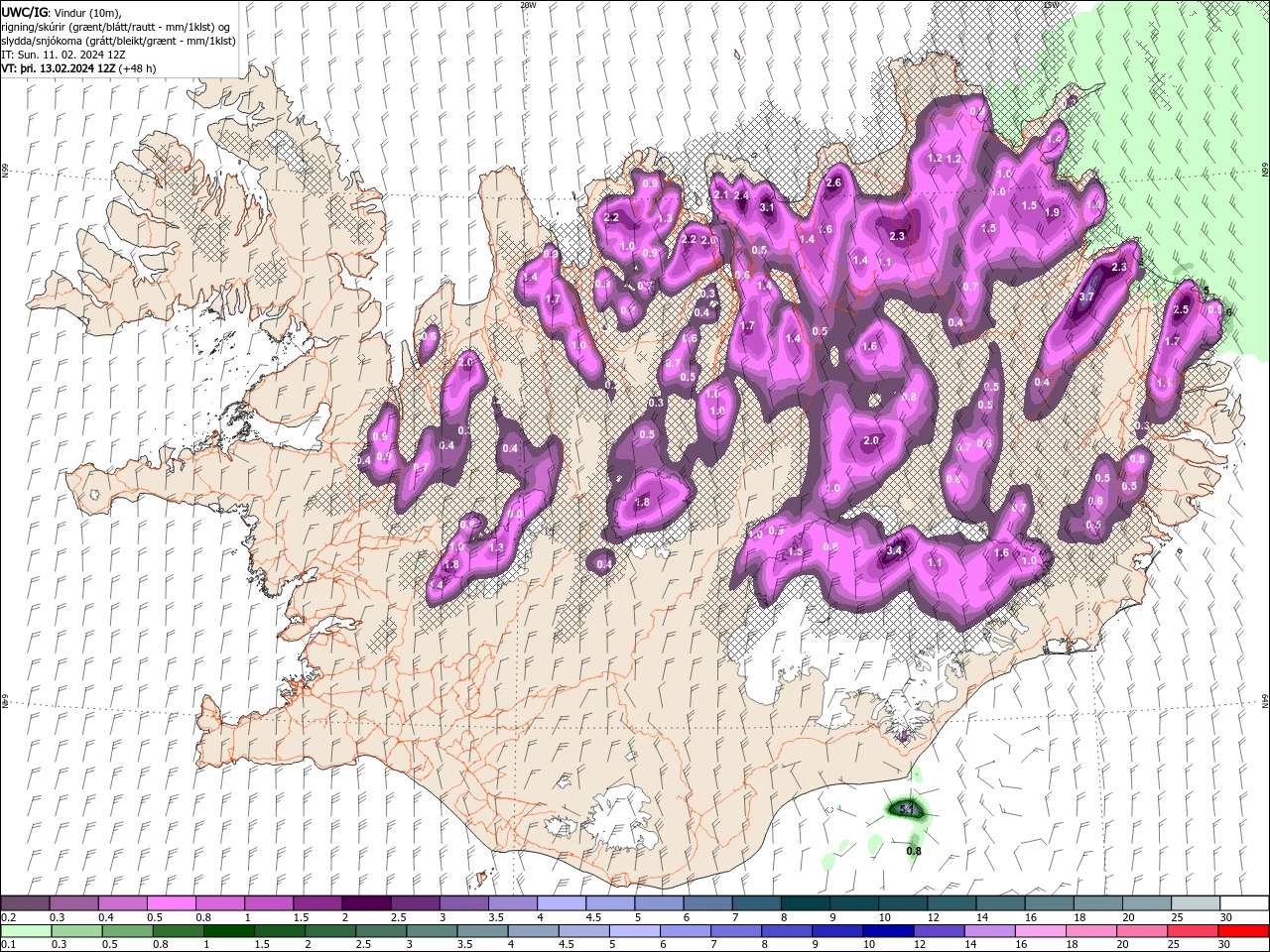Pick the bright red swatch ending the lower legend row
Screen dimensions: 1270x952
click(1244, 931)
